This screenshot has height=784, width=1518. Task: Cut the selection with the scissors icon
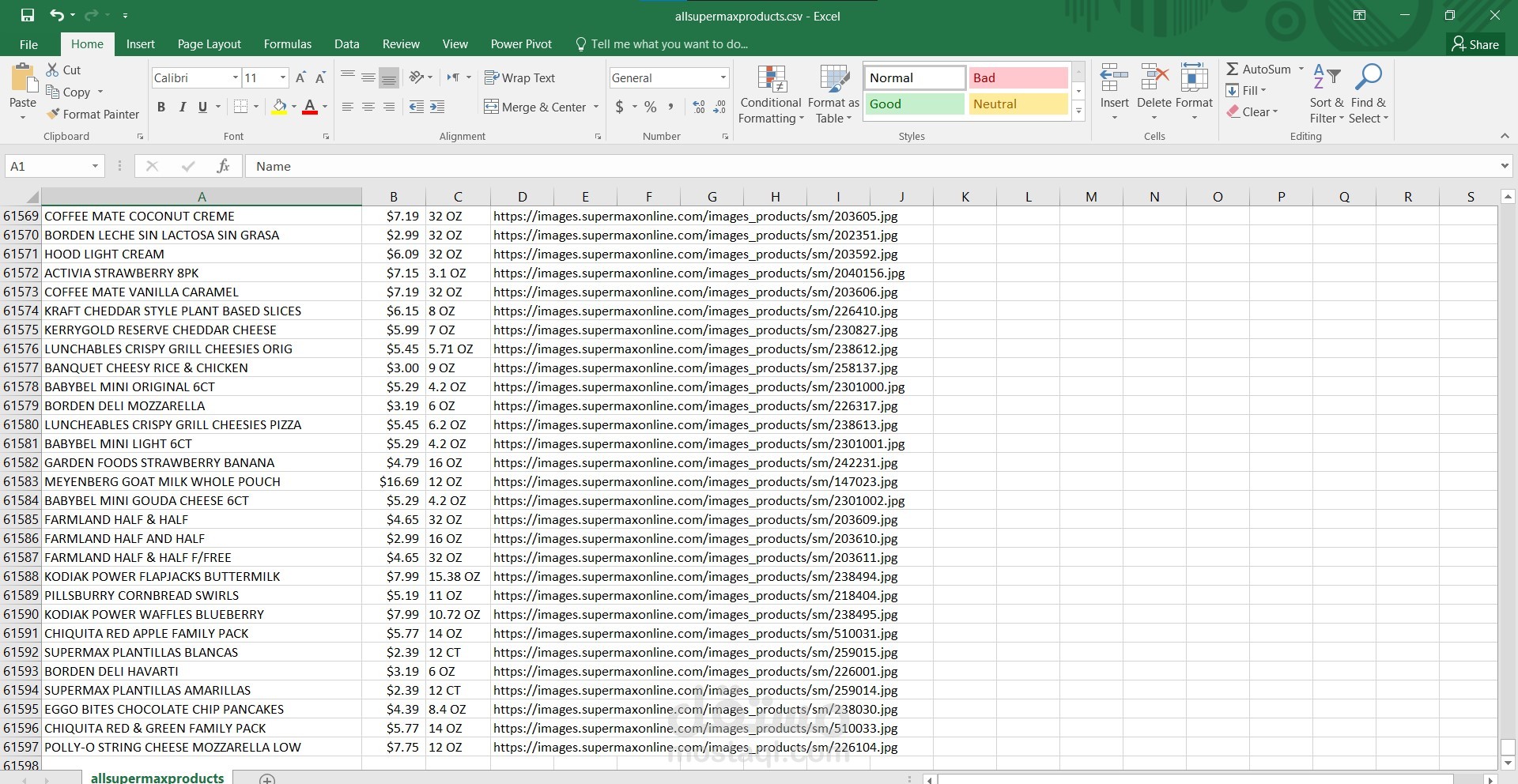click(x=52, y=70)
